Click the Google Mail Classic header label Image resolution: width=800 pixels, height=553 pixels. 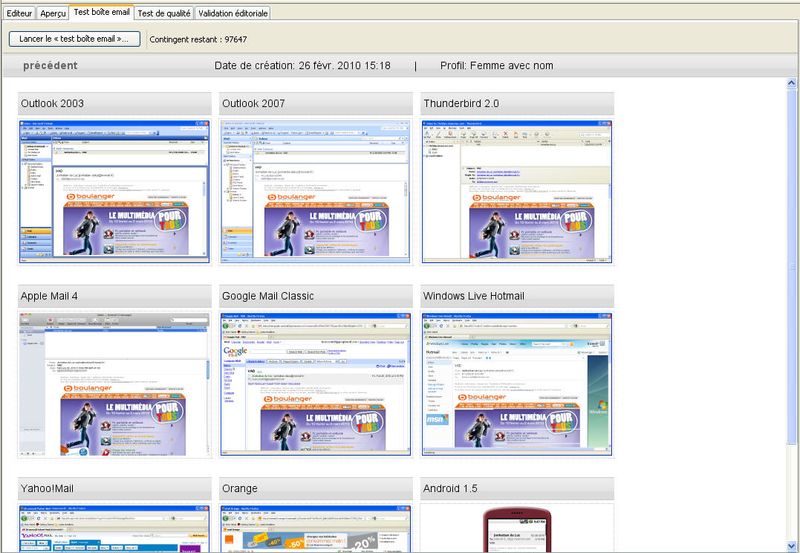(x=267, y=296)
